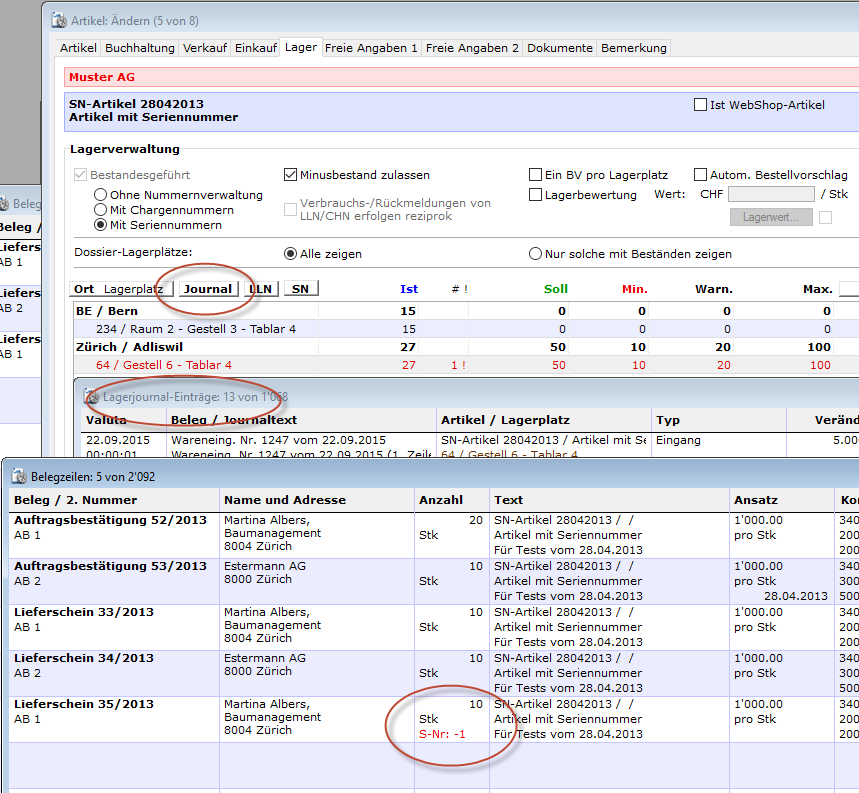Select the Bemerkung tab
This screenshot has height=793, width=859.
[x=634, y=47]
